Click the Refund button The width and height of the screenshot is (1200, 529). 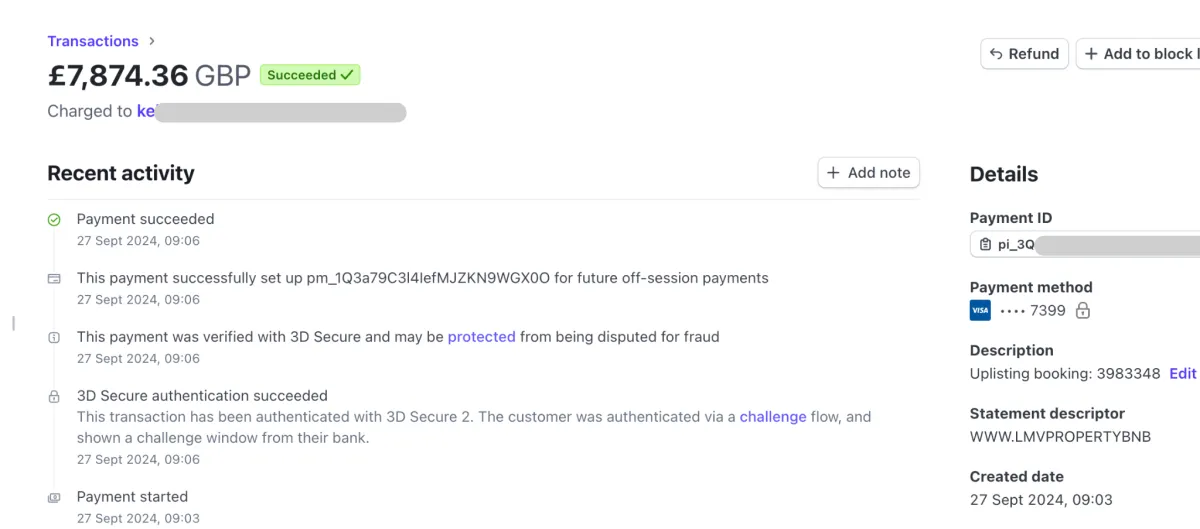(x=1025, y=54)
